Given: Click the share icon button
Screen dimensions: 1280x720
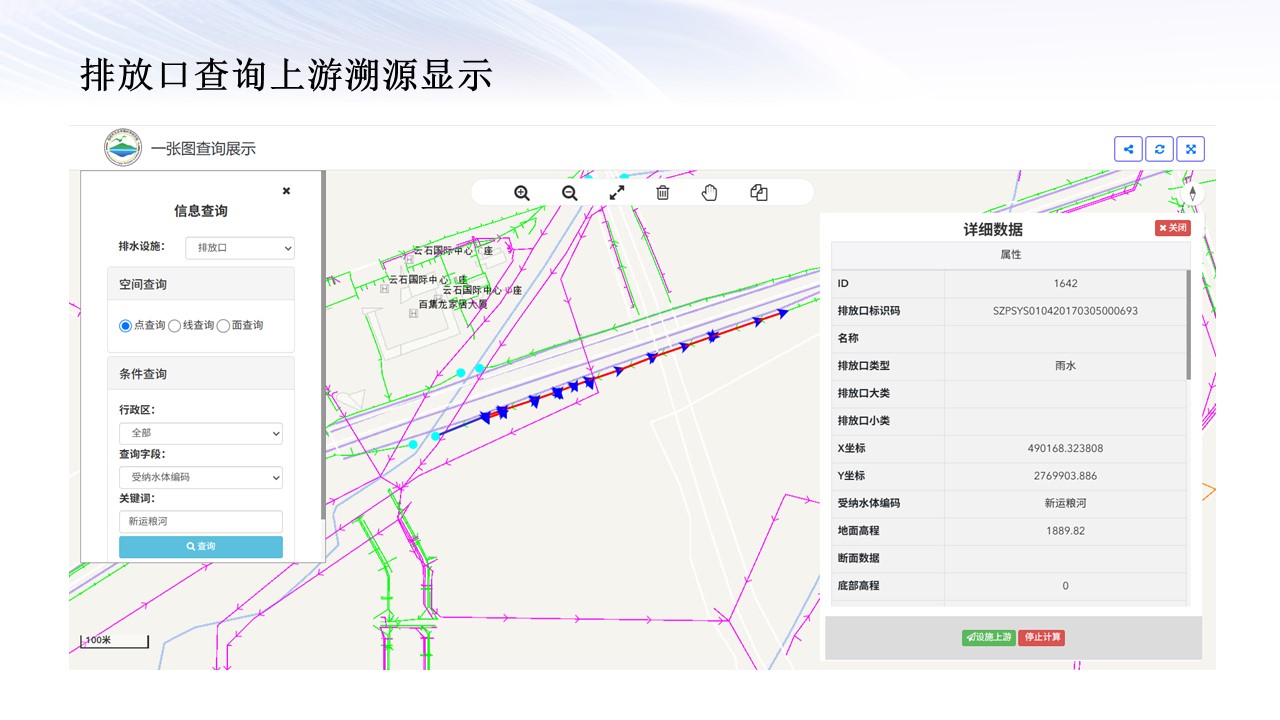Looking at the screenshot, I should (1128, 149).
